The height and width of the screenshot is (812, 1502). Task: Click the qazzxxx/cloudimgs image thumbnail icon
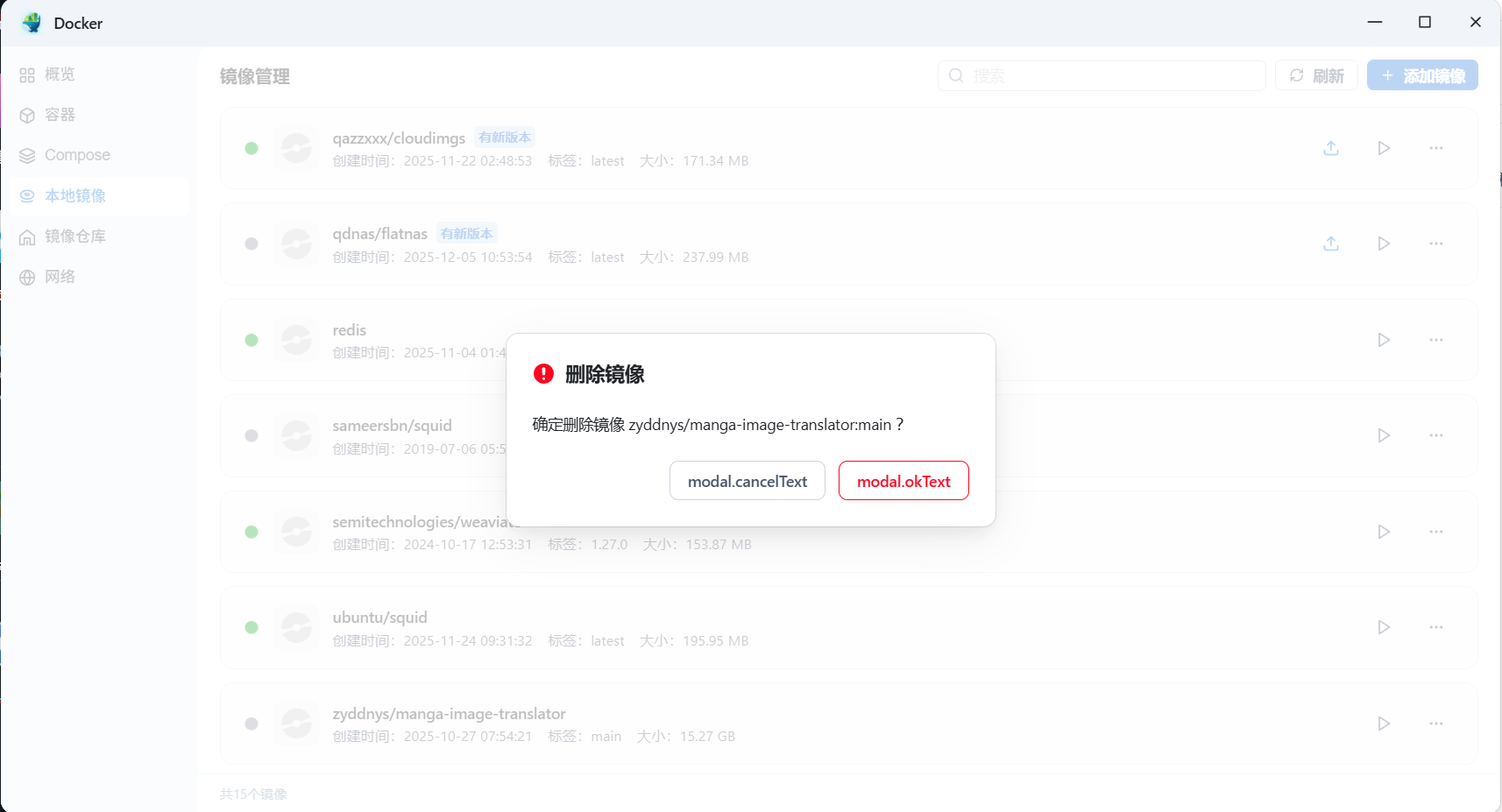click(297, 148)
